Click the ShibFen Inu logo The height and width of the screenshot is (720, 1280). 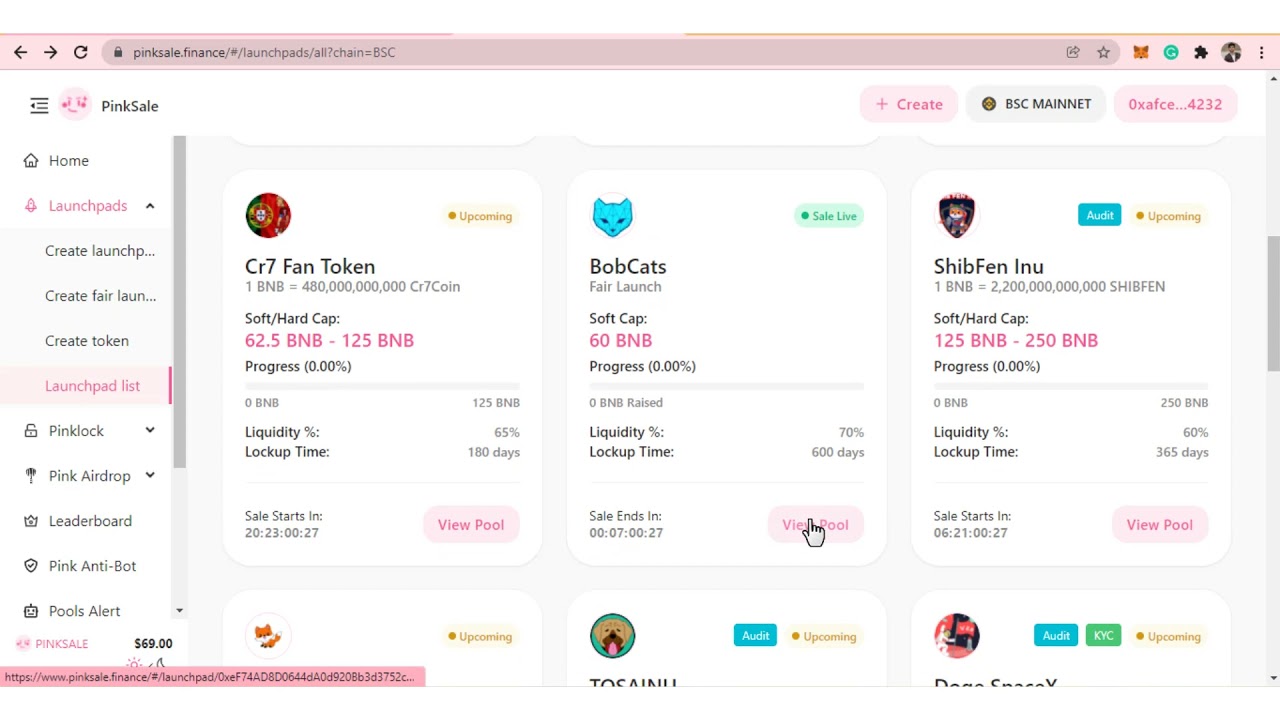point(957,215)
